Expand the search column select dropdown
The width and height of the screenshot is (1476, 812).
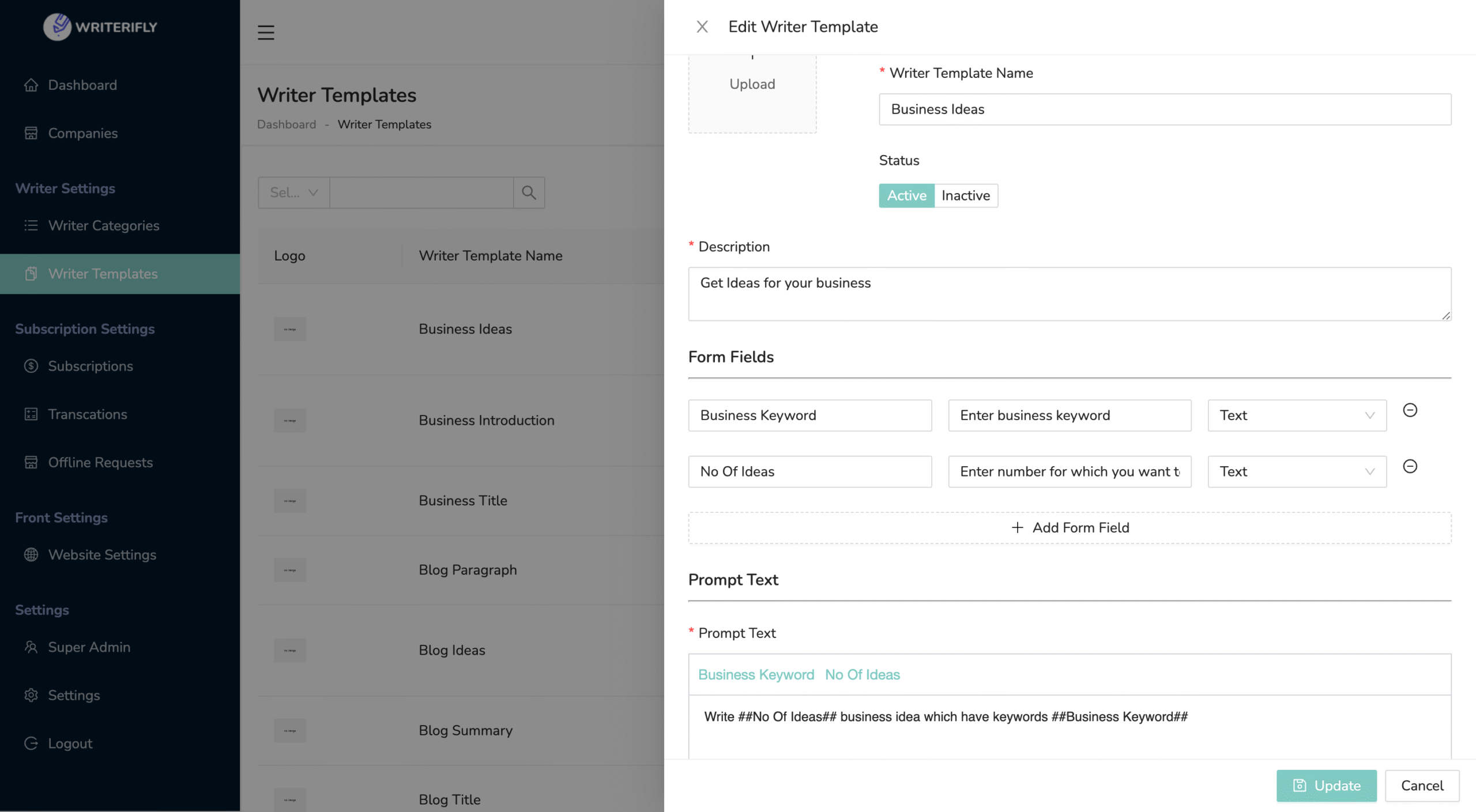click(x=293, y=192)
